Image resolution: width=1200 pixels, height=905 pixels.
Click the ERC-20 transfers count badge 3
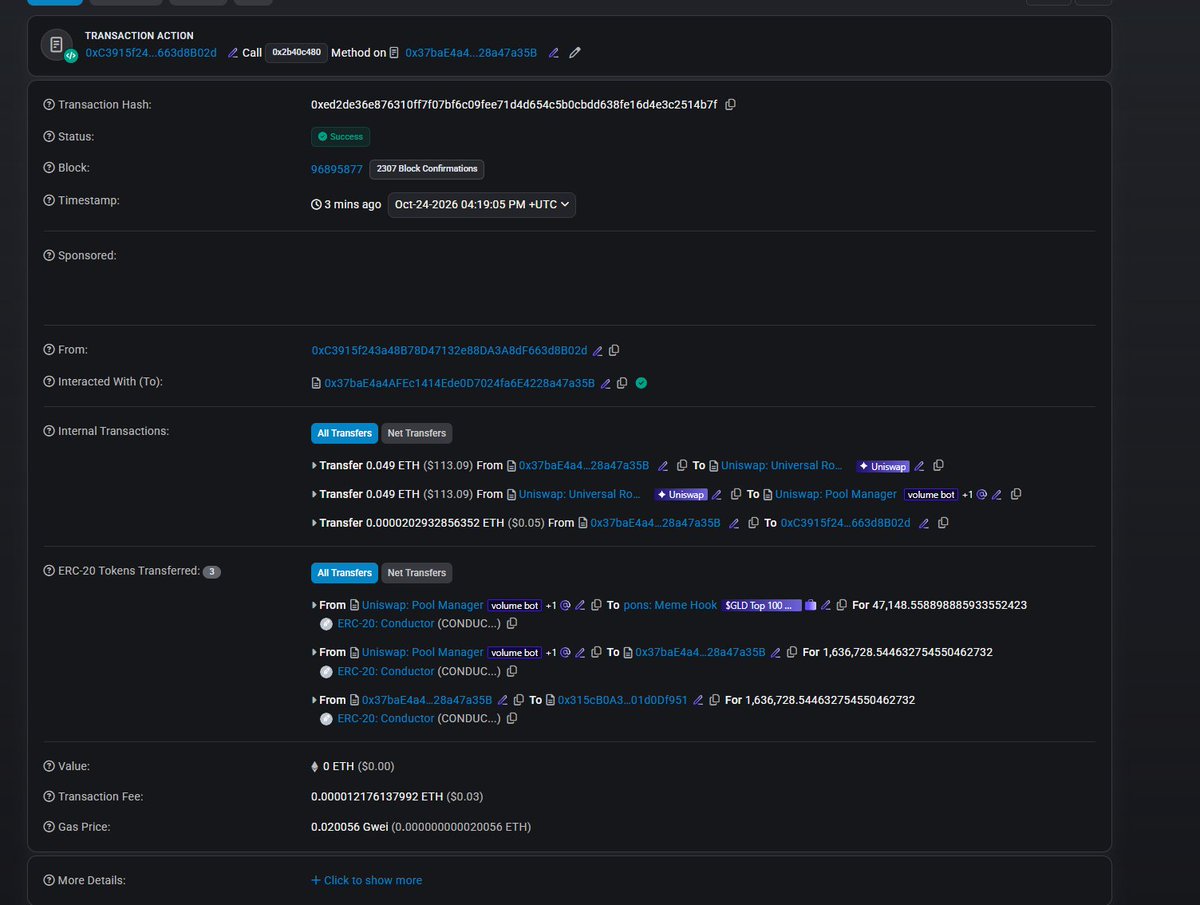211,573
